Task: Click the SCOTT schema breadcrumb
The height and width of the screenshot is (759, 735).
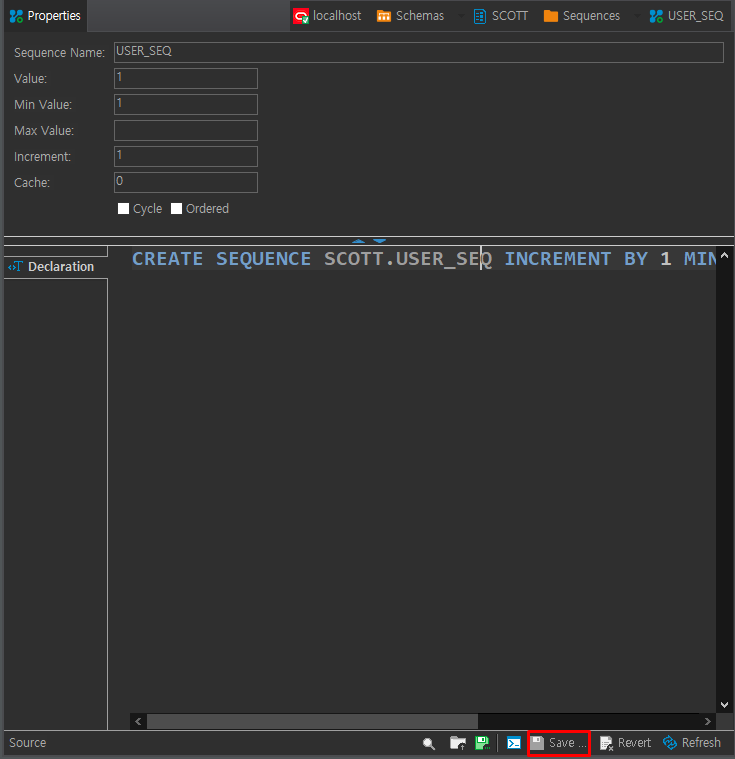Action: coord(501,16)
